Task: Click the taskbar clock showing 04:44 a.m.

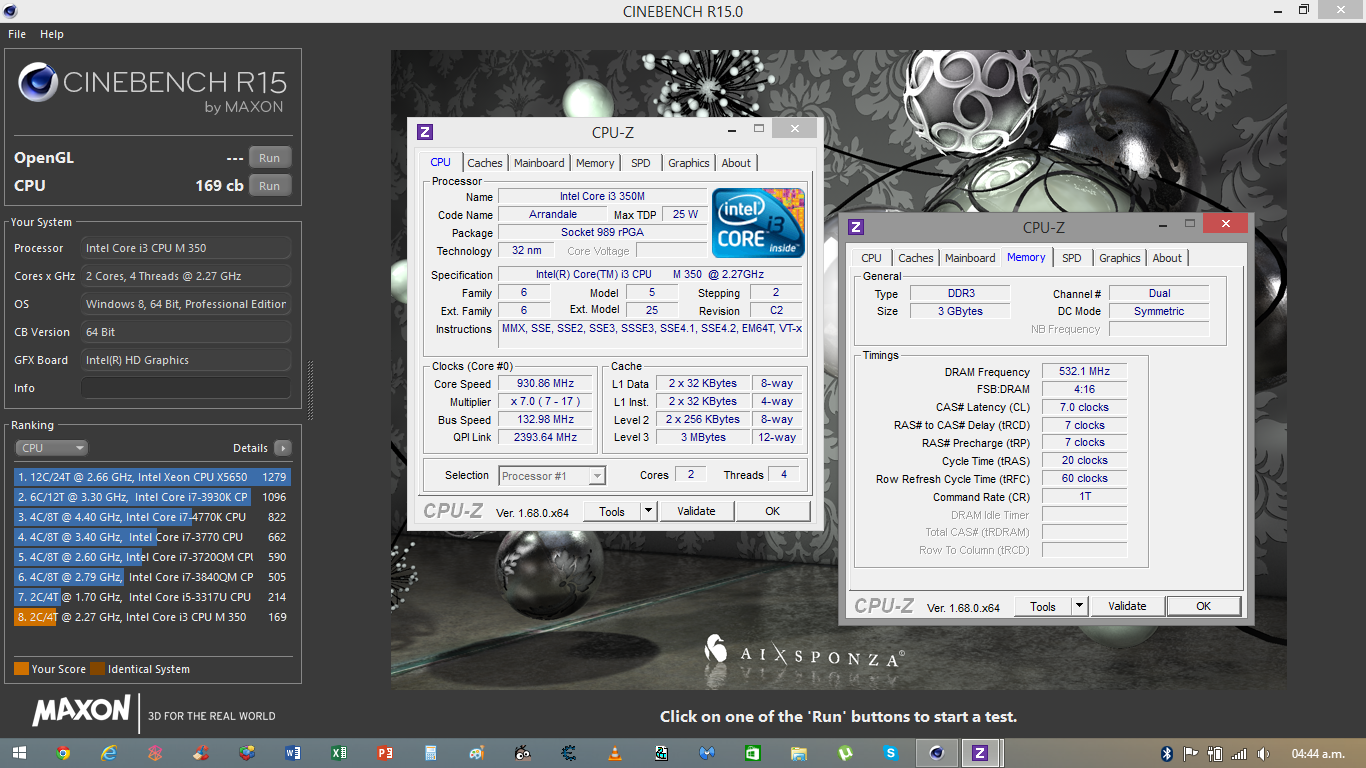Action: pos(1318,753)
